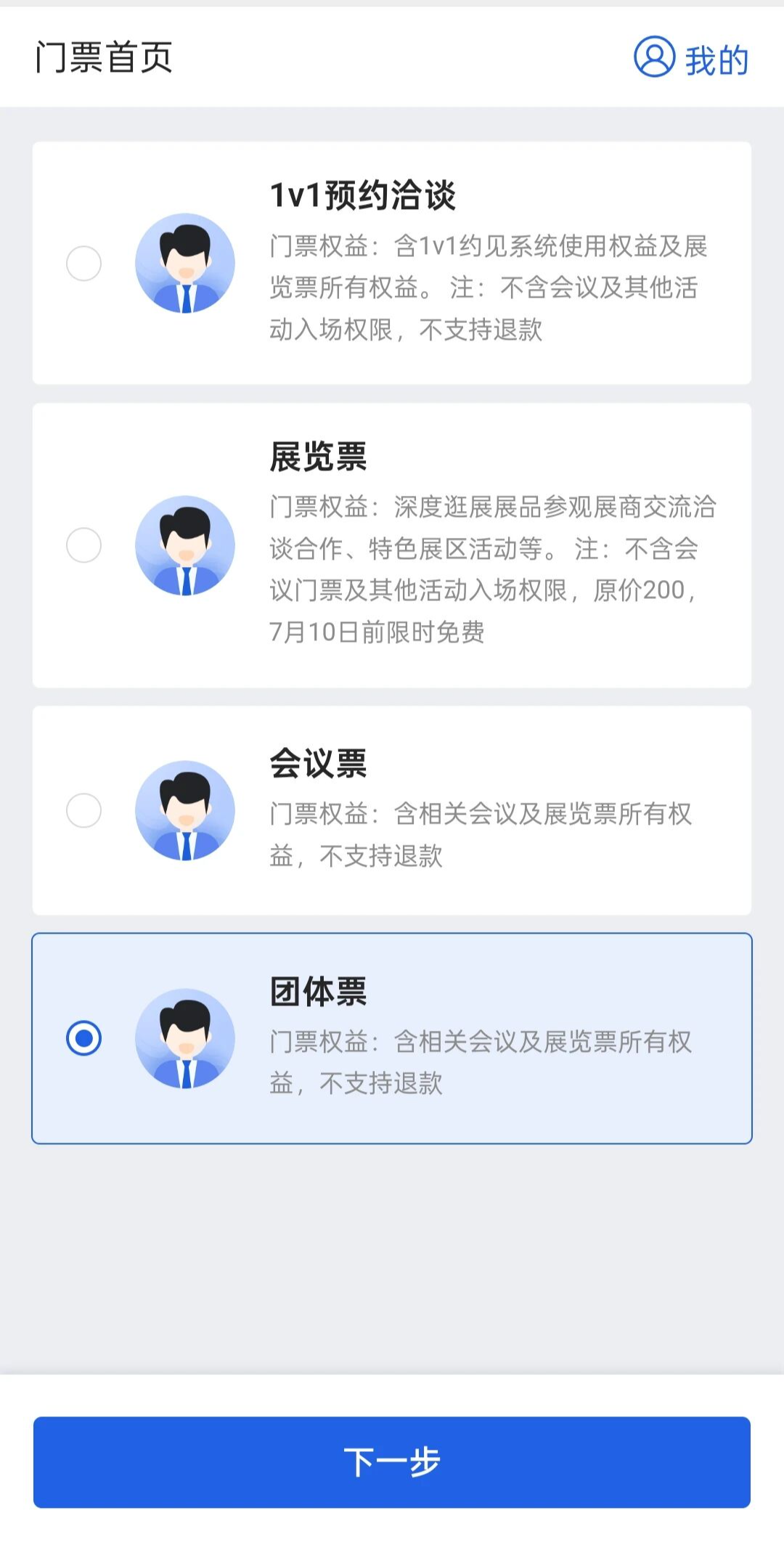Screen dimensions: 784x1550
Task: Click the avatar icon for 展览票
Action: [x=185, y=545]
